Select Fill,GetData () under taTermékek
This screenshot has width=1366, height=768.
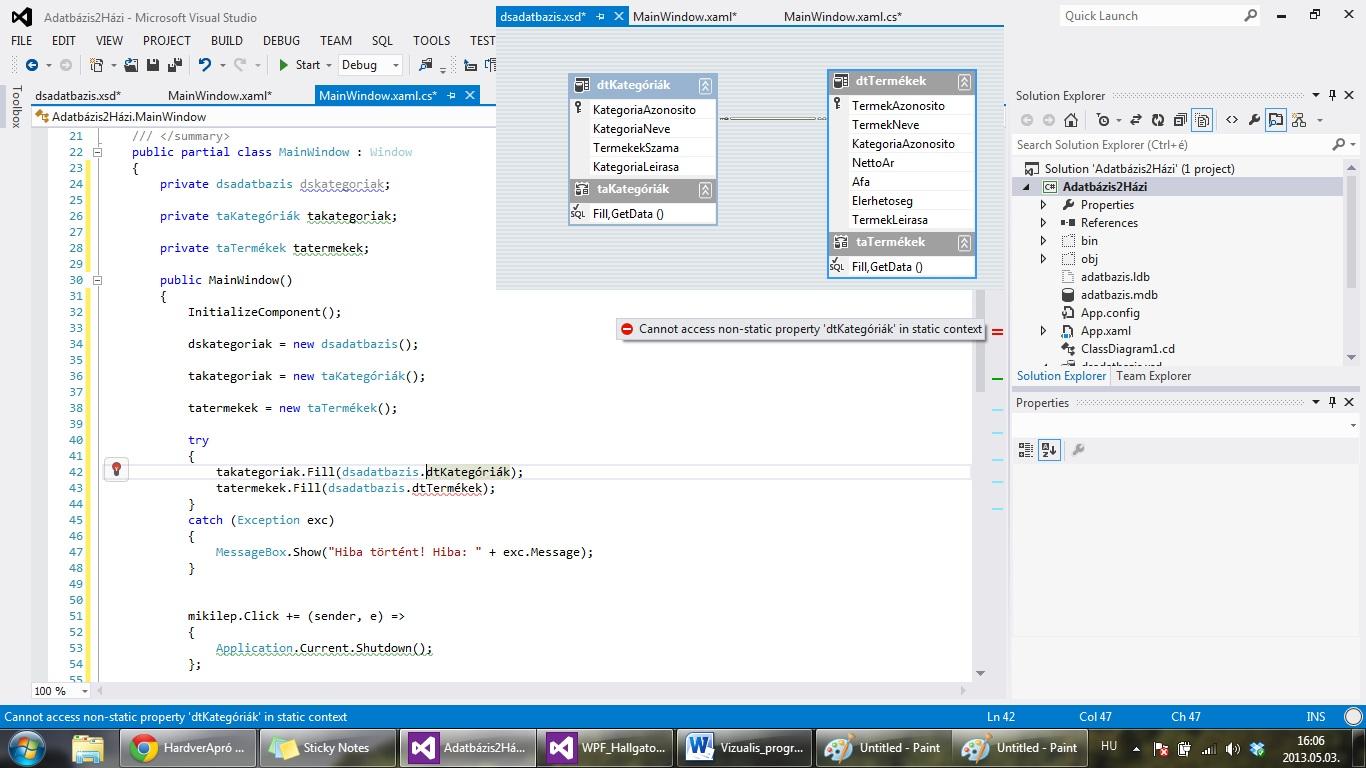coord(887,267)
